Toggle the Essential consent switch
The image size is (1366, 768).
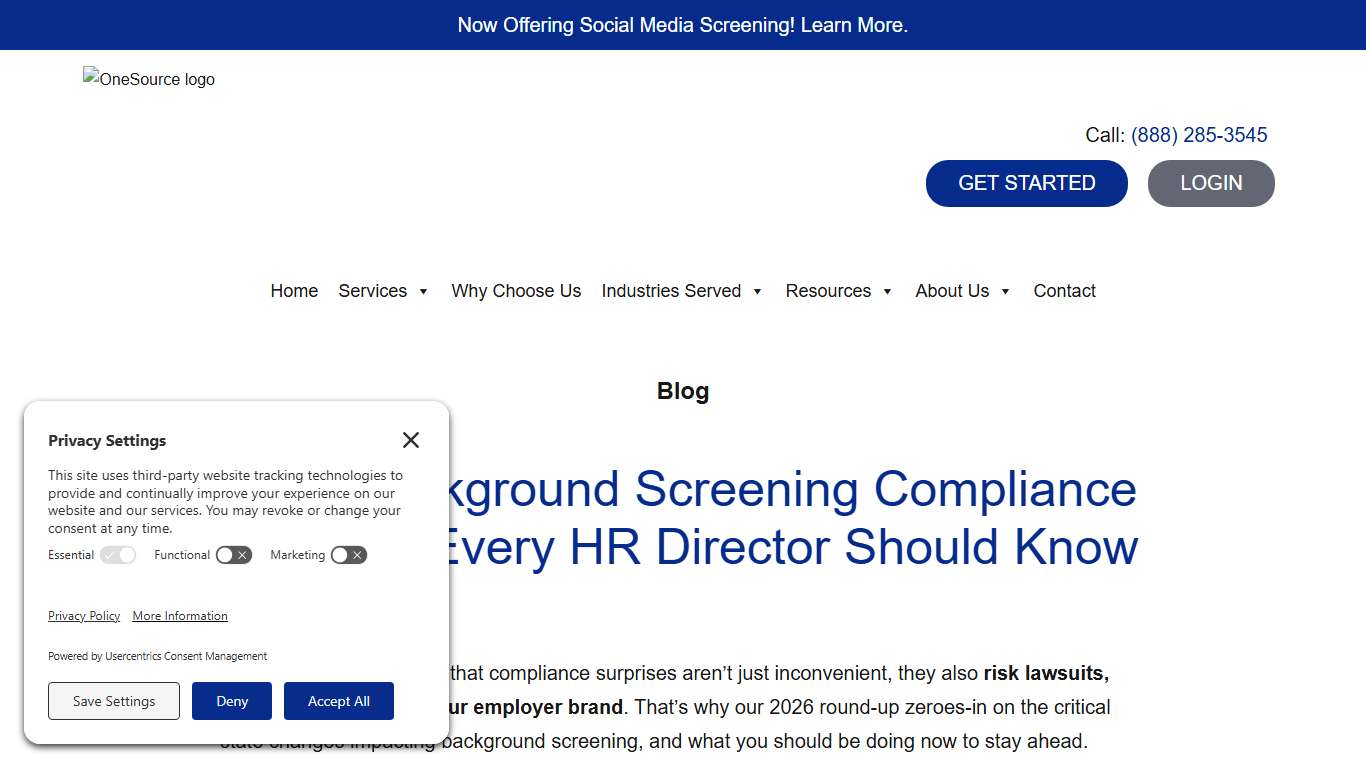point(118,555)
